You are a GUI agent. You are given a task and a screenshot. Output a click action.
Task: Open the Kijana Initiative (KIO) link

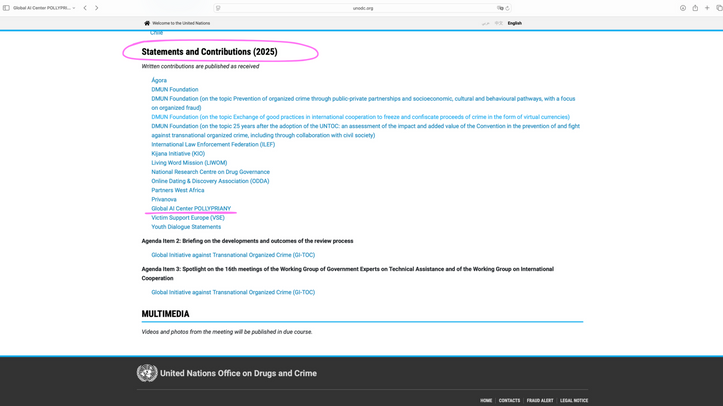178,153
